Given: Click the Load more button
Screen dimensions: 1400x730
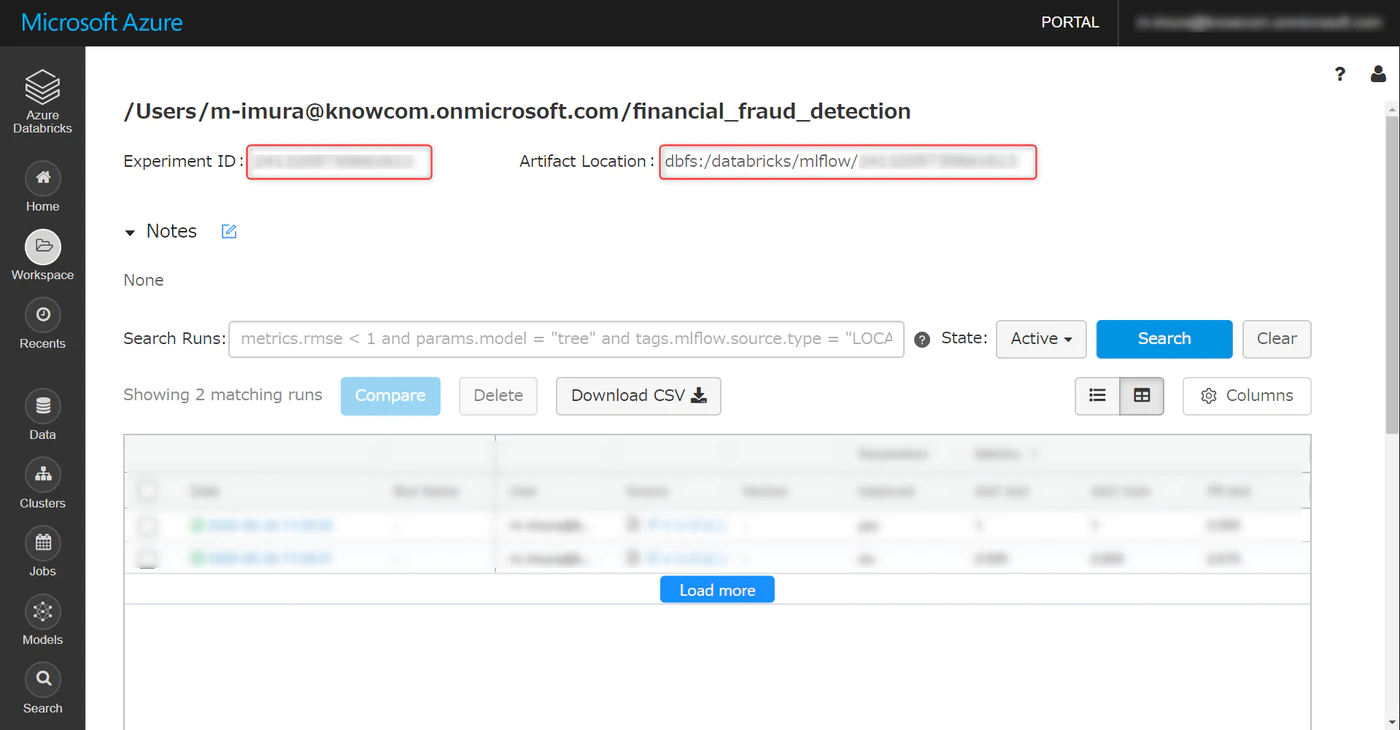Looking at the screenshot, I should (x=717, y=590).
